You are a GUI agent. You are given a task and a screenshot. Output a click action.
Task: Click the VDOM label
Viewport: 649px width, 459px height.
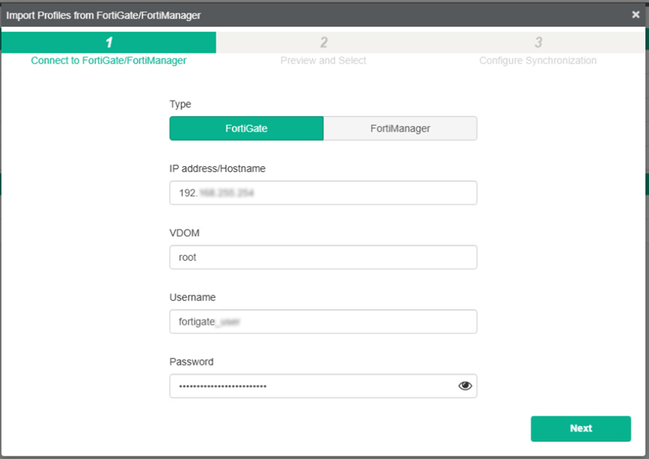tap(184, 233)
